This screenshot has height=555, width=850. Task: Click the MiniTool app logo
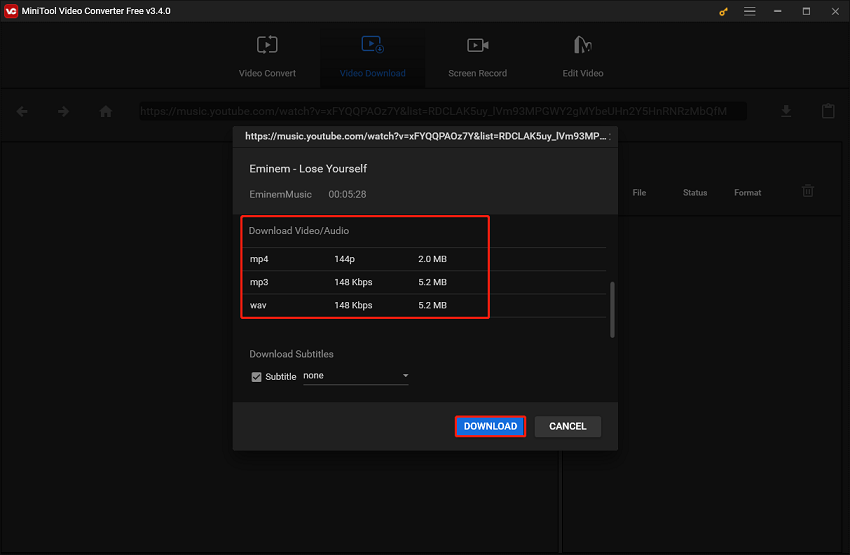[11, 11]
